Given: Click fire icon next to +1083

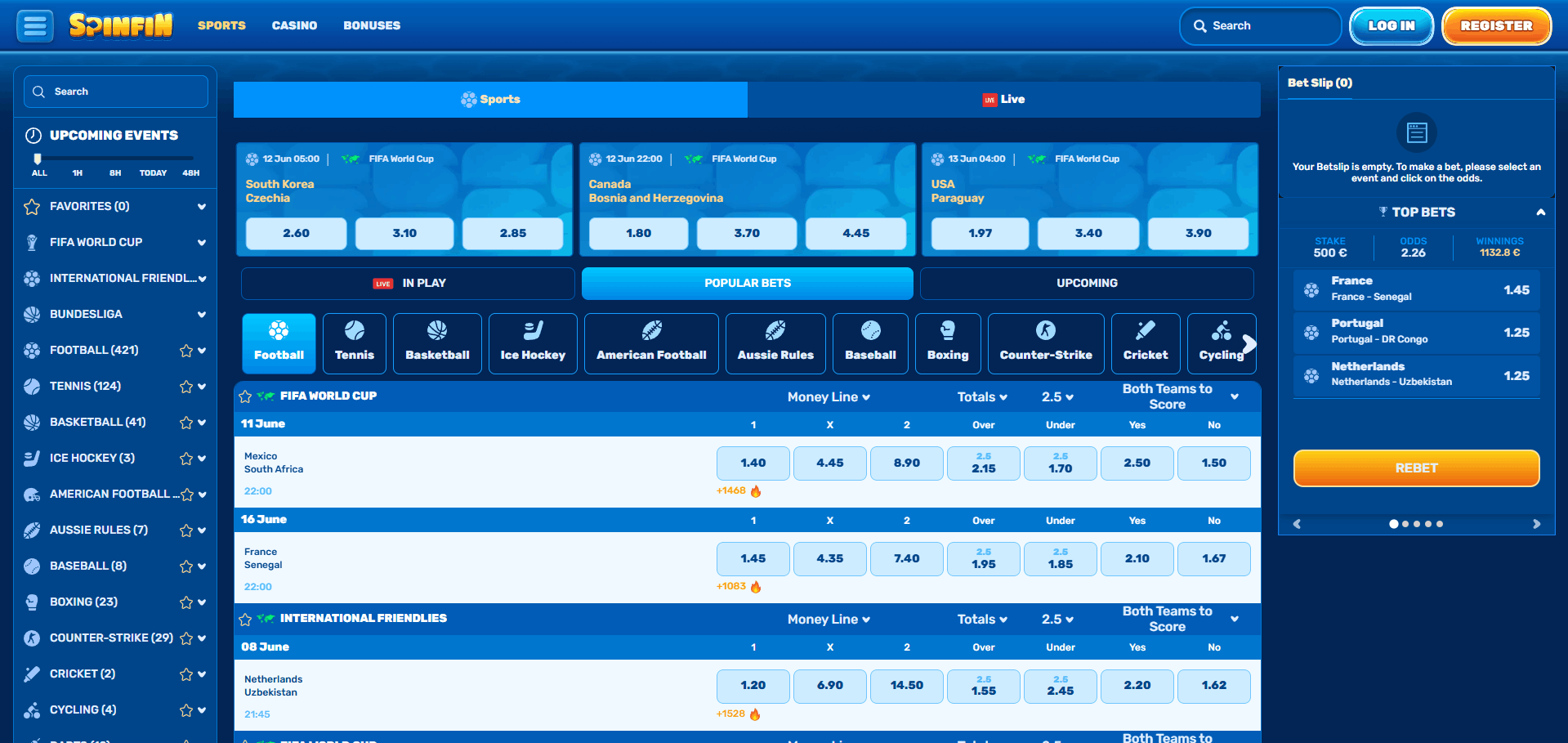Looking at the screenshot, I should point(756,587).
